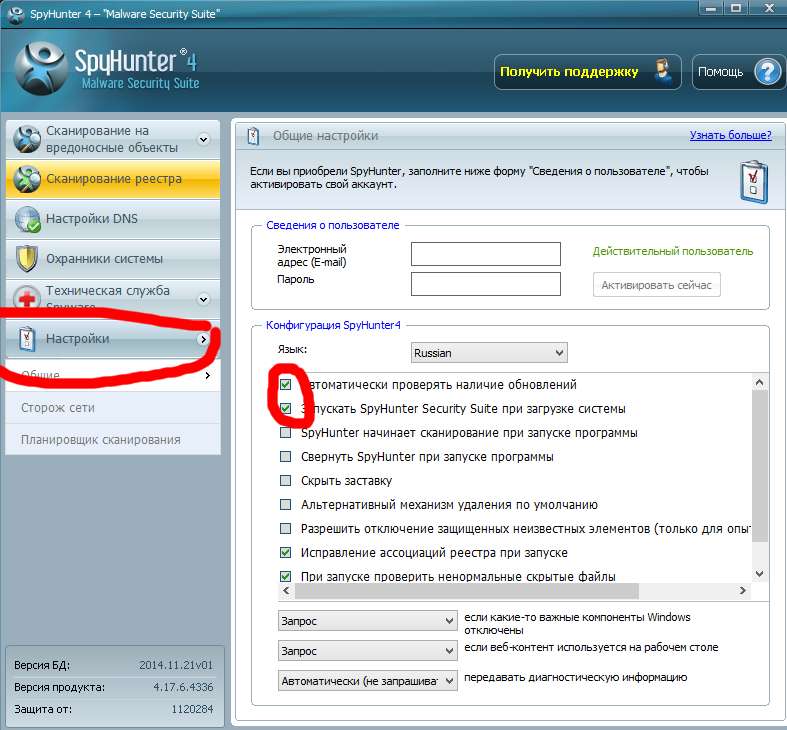Viewport: 787px width, 730px height.
Task: Select Сторож сети submenu item
Action: [x=113, y=408]
